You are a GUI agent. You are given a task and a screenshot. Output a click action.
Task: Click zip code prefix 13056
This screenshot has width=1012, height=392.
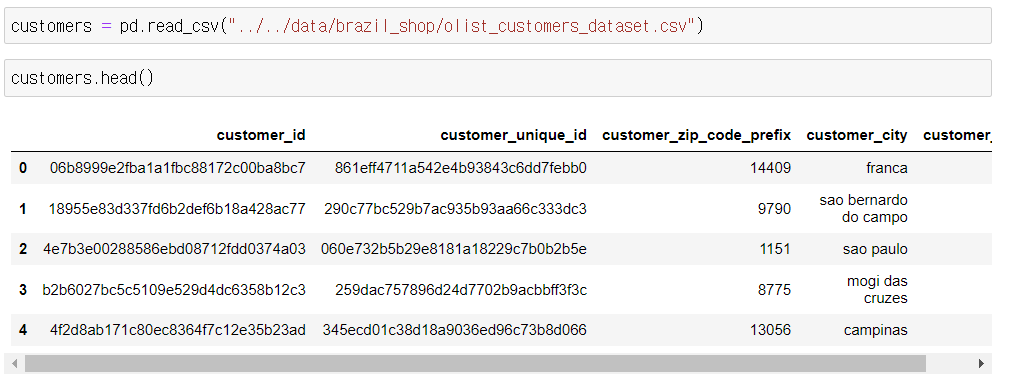(x=770, y=330)
